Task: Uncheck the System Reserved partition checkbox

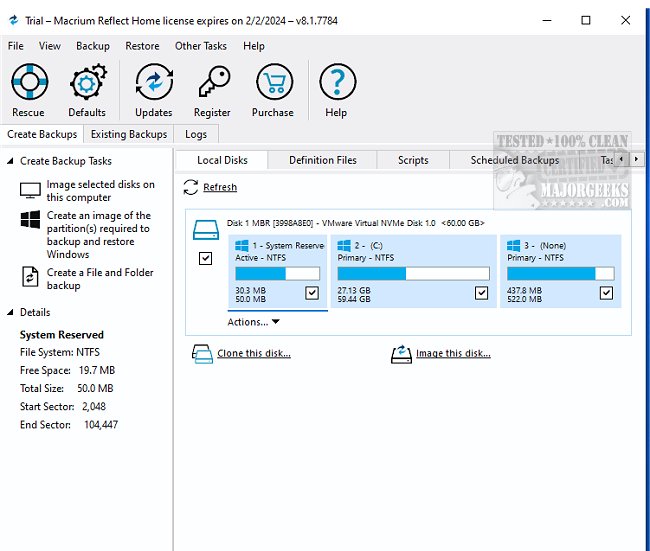Action: pyautogui.click(x=312, y=293)
